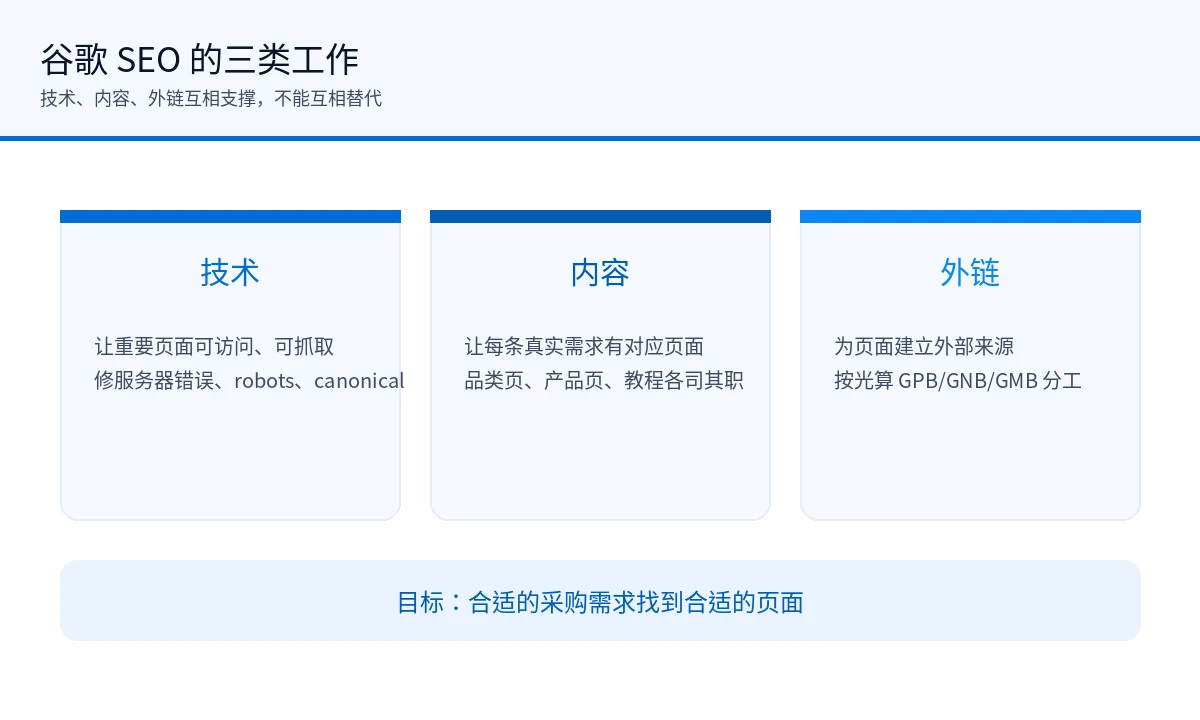Select the line 品类页、产品页、教程各司其职
1200x720 pixels.
604,381
